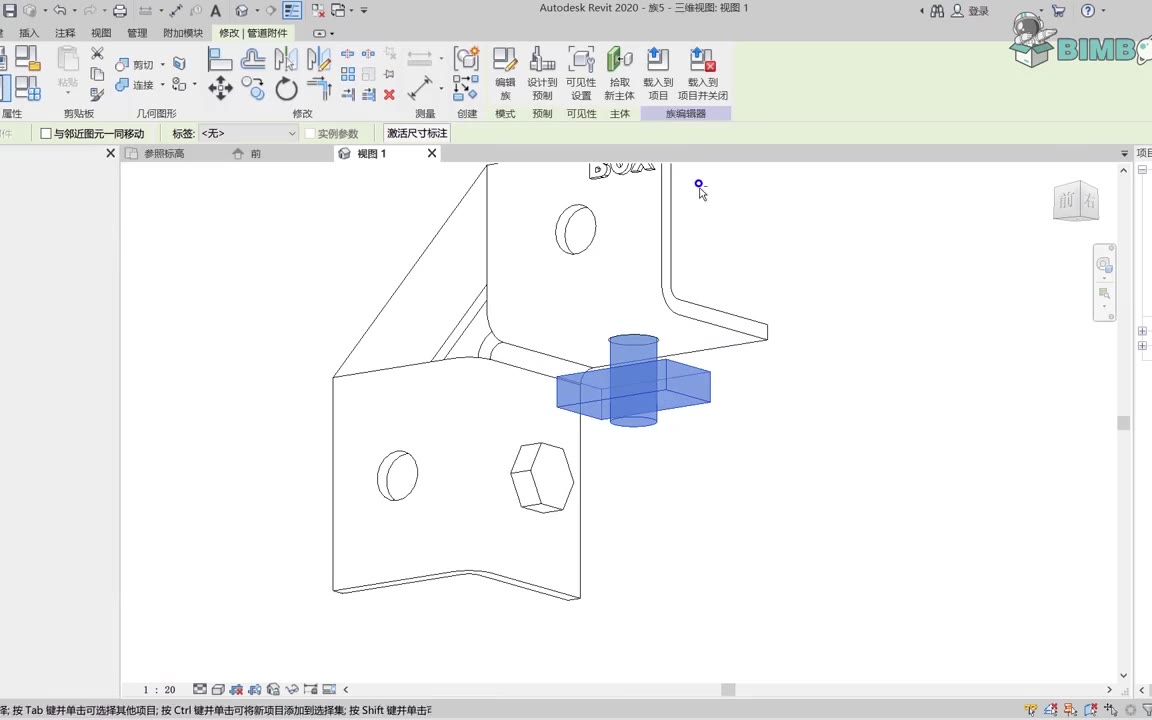Select the Move tool icon
Screen dimensions: 1152x720
tap(220, 89)
